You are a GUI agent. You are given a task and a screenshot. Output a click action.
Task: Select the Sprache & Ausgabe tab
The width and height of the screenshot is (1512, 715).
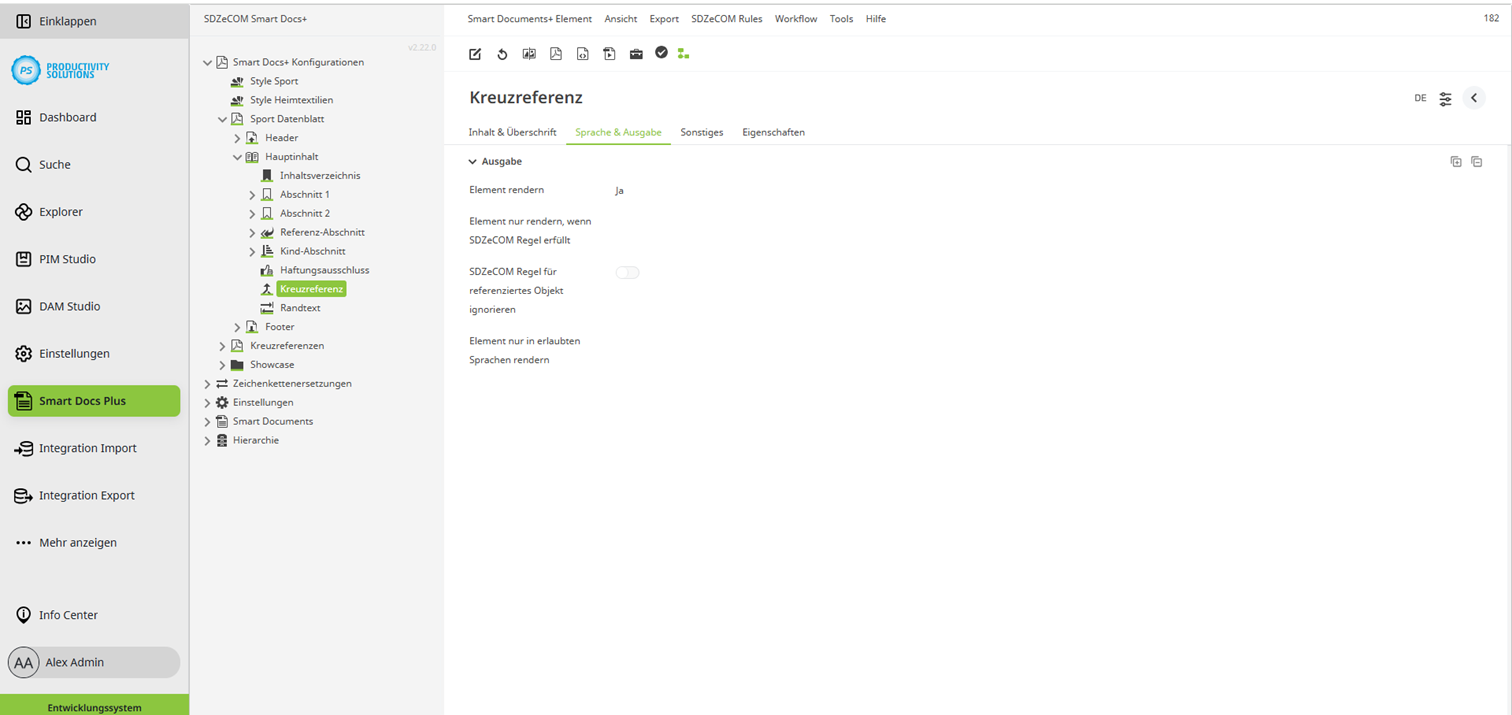point(618,132)
